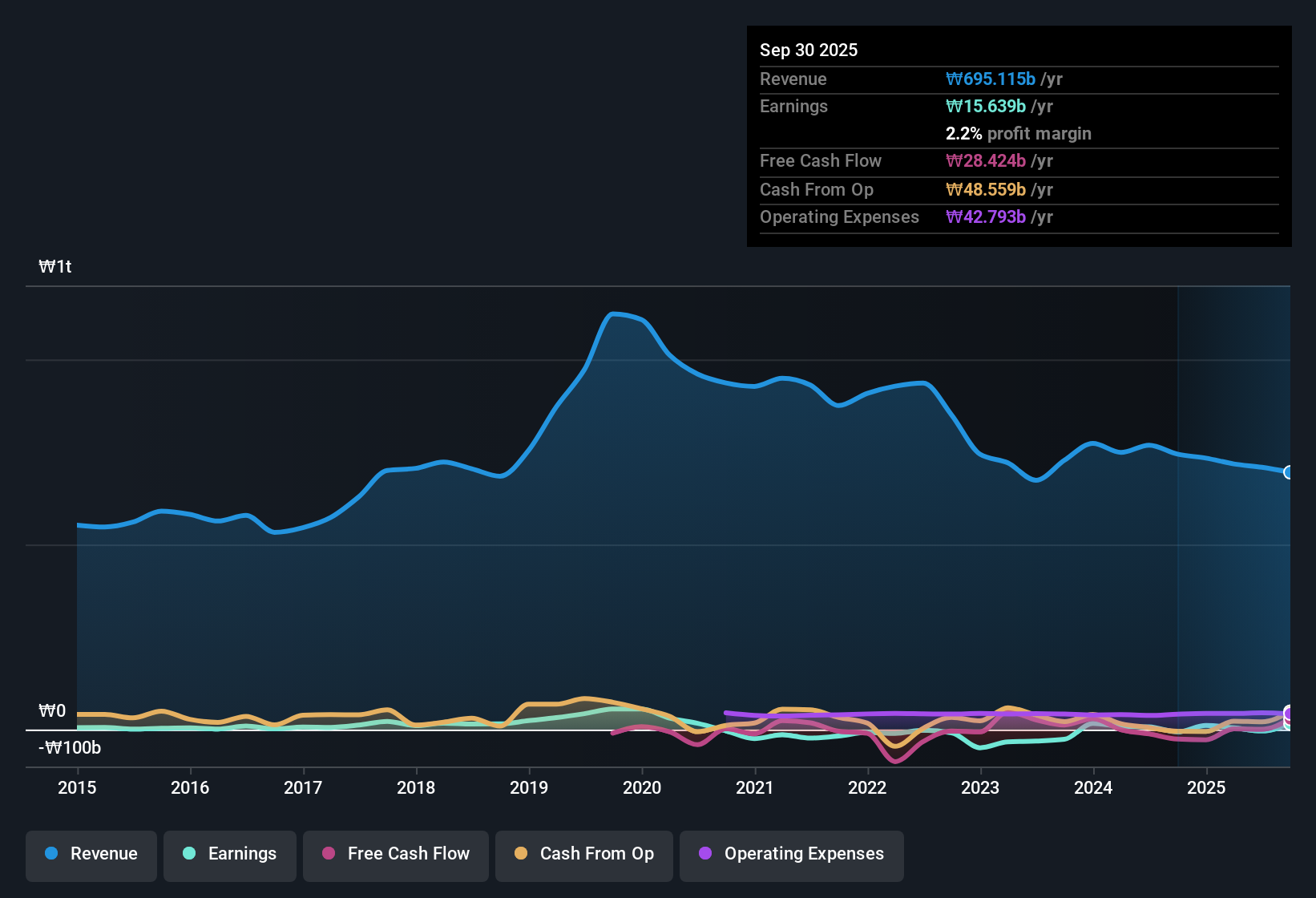1316x898 pixels.
Task: Click the blue Revenue legend dot
Action: tap(51, 854)
